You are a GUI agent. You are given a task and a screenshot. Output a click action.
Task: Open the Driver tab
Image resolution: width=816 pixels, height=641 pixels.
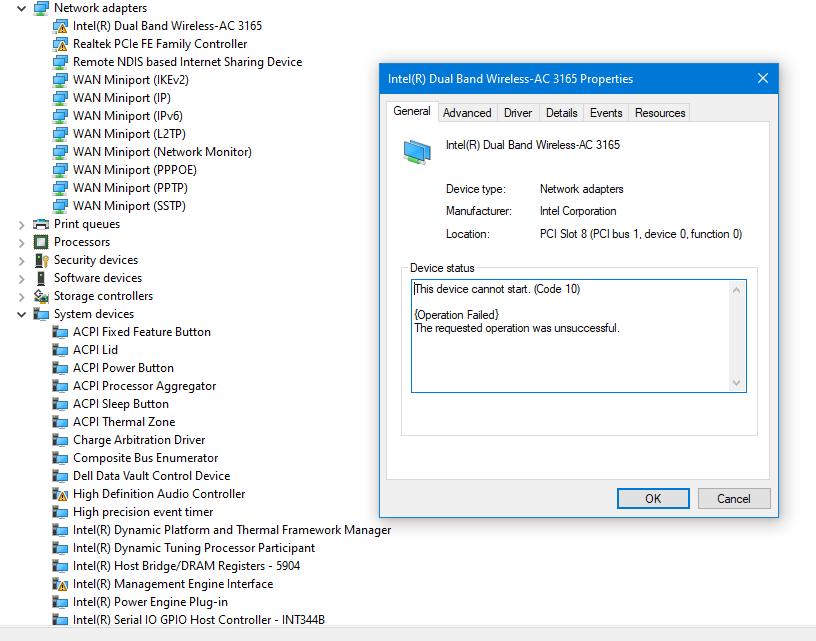[518, 113]
